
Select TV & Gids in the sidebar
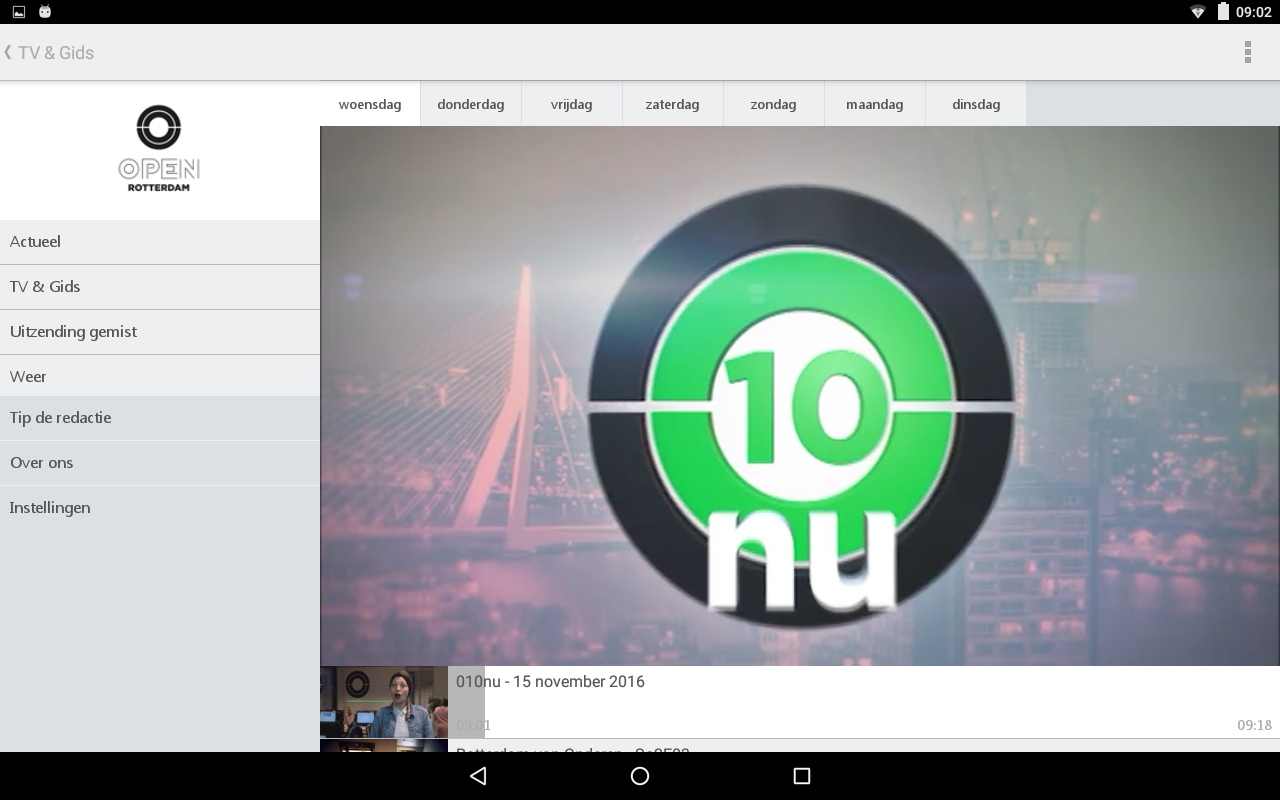click(x=160, y=287)
